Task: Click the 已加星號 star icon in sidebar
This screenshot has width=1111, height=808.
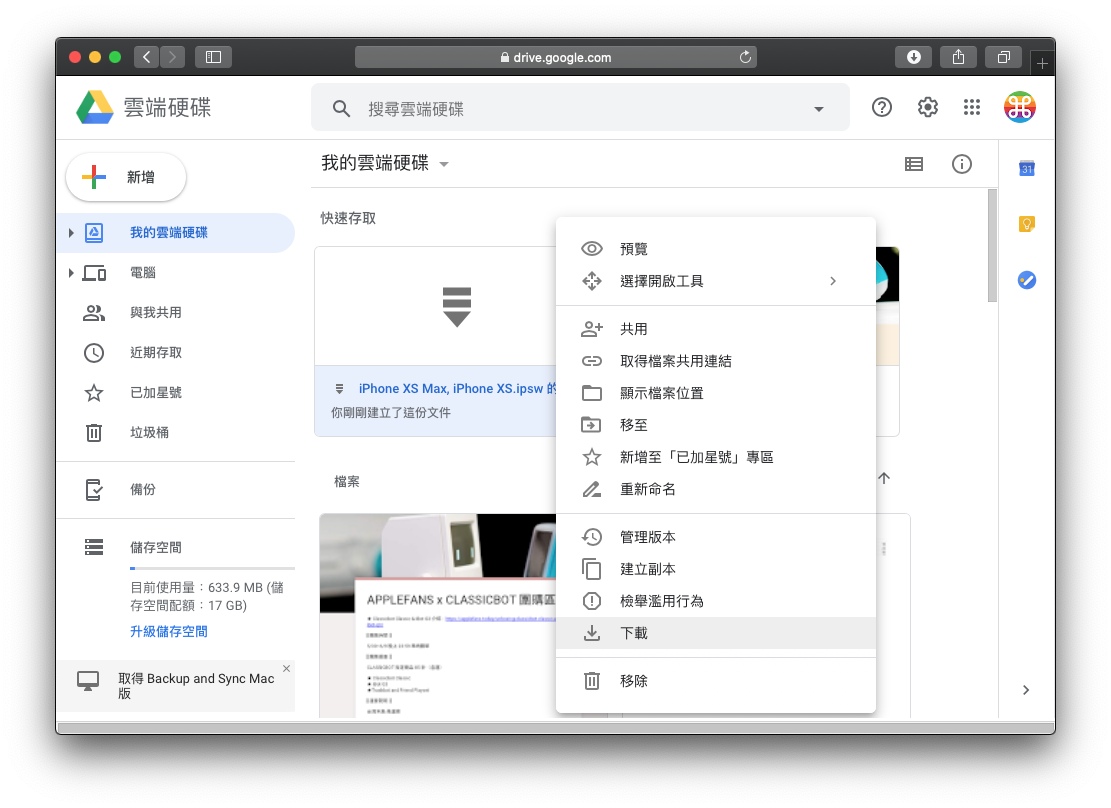Action: 94,393
